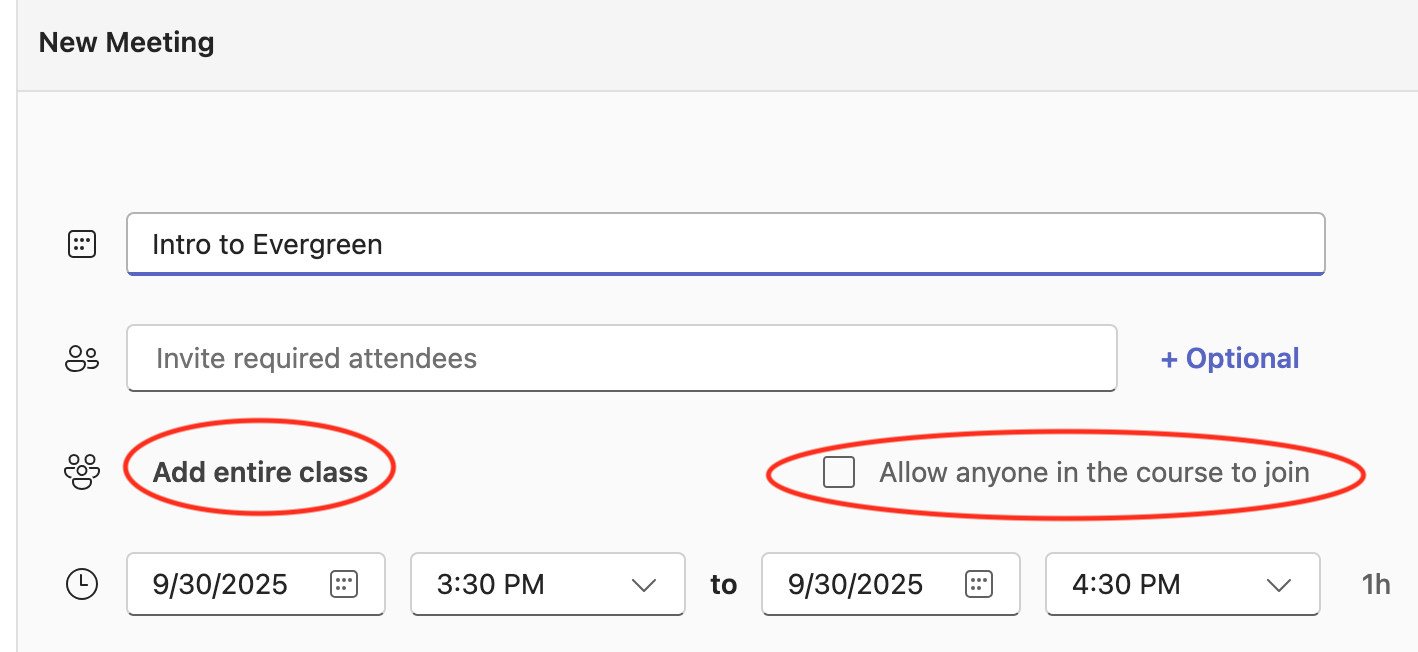This screenshot has width=1418, height=652.
Task: Click the entire class group icon
Action: (x=82, y=471)
